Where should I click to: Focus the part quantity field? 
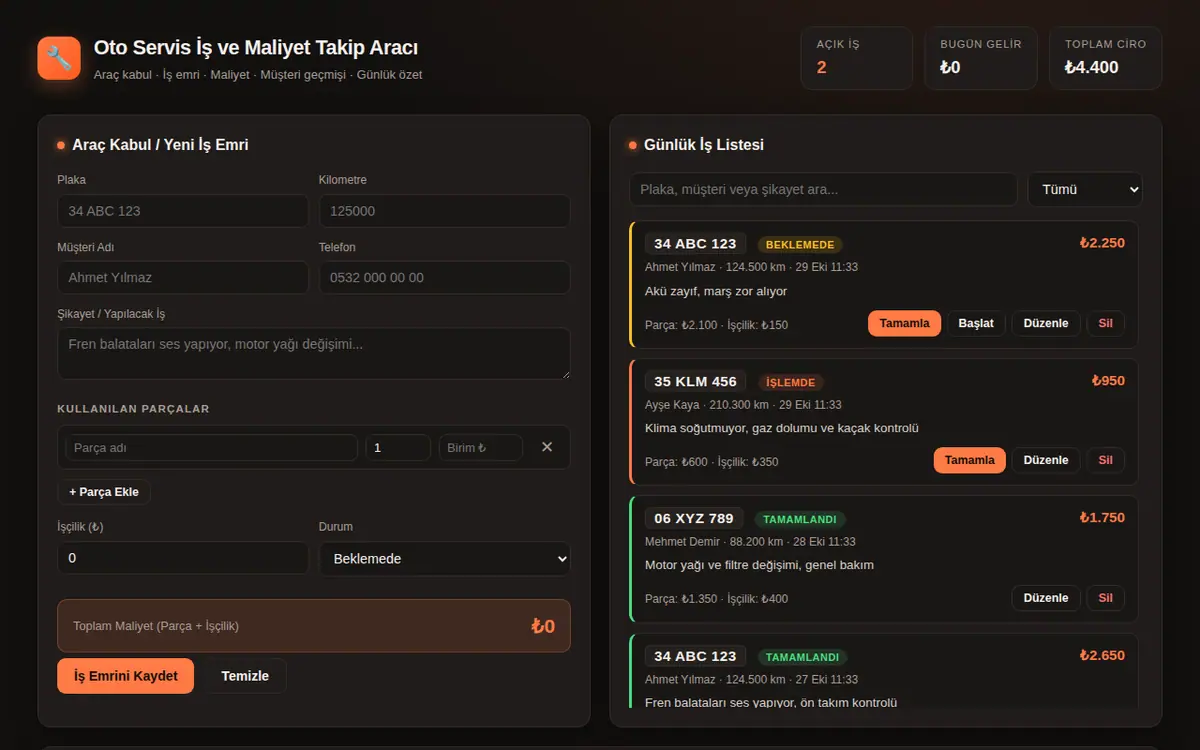pos(398,448)
